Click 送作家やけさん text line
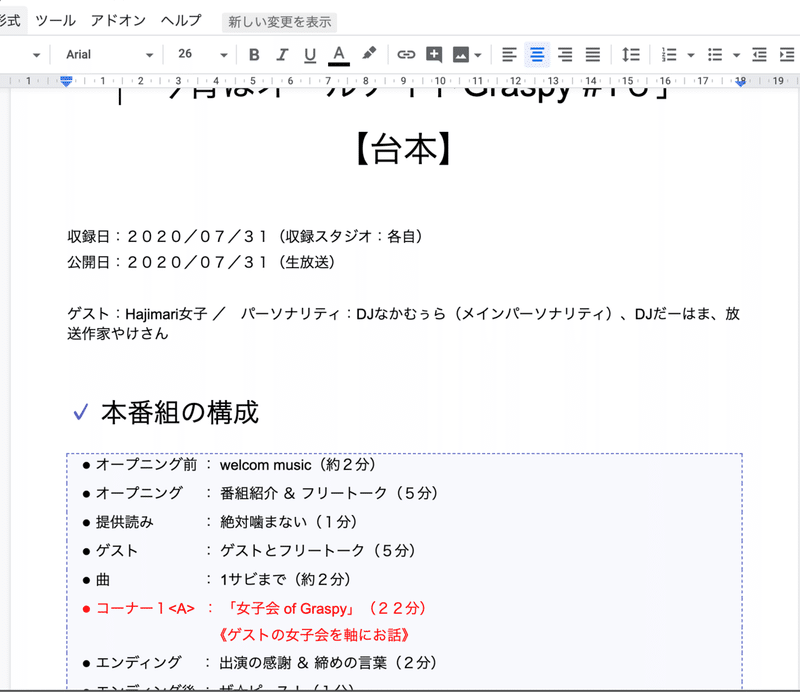 118,334
